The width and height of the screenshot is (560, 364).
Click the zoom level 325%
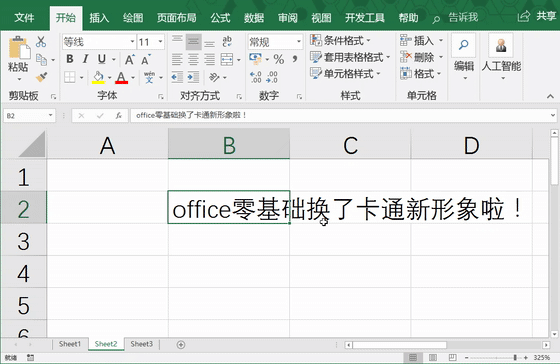(542, 358)
